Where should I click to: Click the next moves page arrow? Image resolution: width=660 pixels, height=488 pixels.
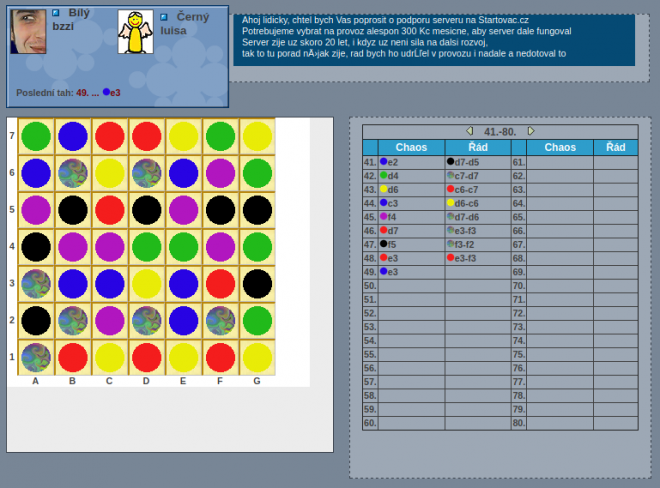531,131
